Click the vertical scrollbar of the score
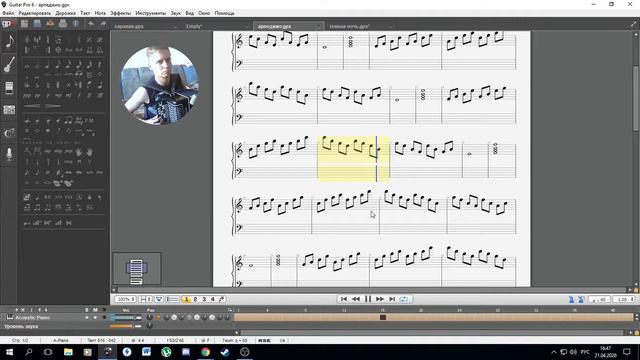The image size is (640, 360). pos(636,159)
